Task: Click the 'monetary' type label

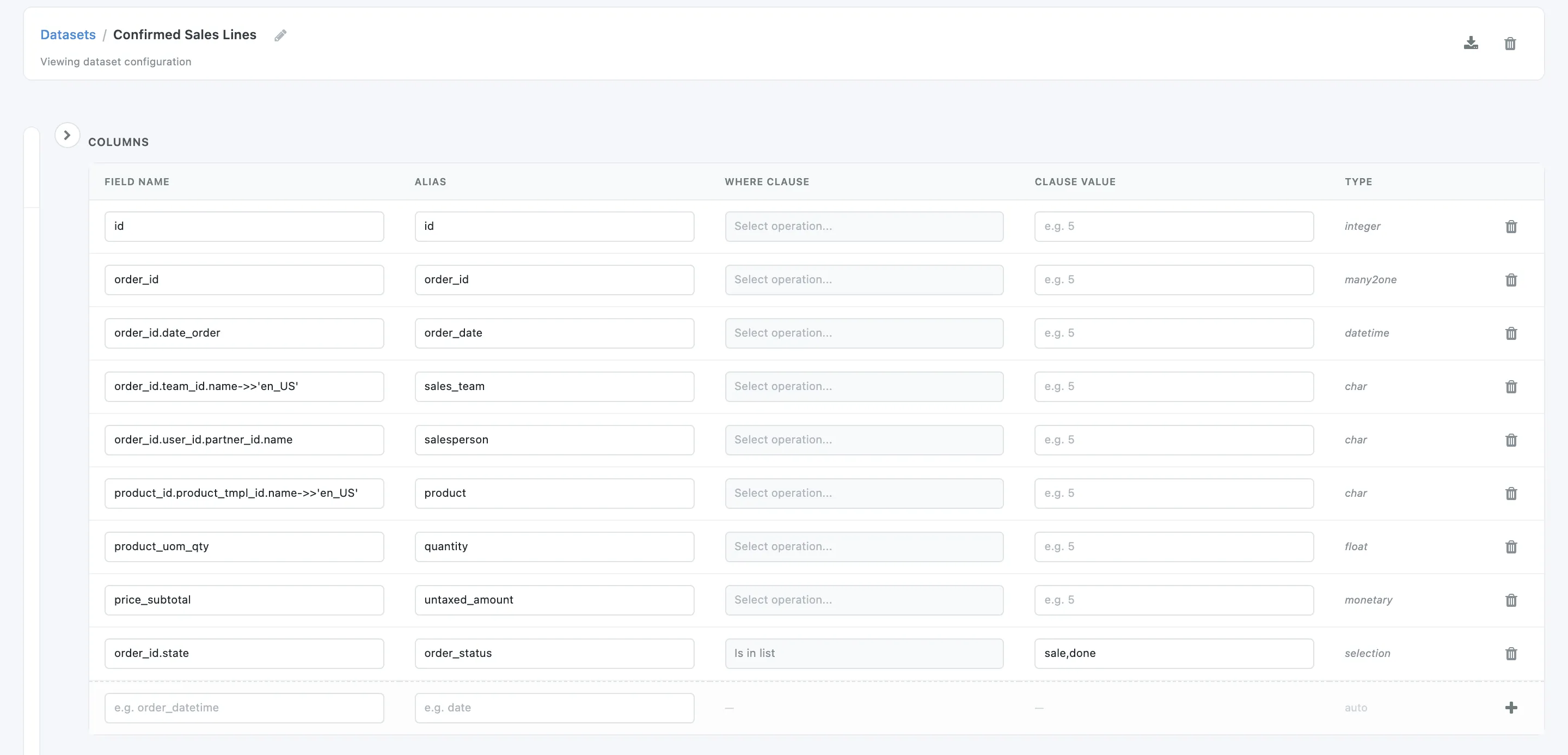Action: tap(1368, 600)
